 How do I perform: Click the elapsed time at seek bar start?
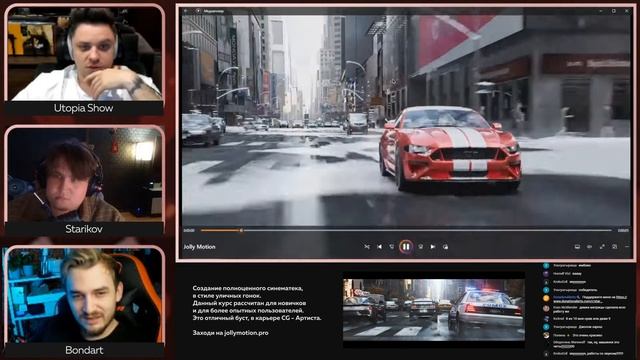point(189,231)
